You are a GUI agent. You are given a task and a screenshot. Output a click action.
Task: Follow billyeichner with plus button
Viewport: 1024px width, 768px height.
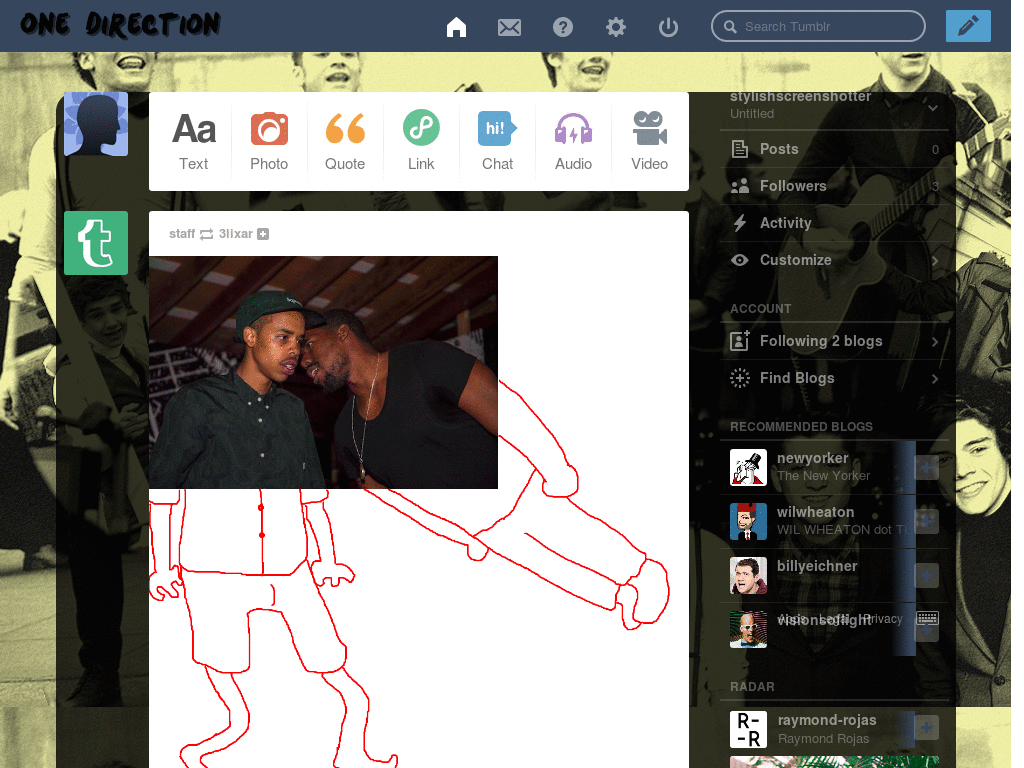[x=926, y=575]
